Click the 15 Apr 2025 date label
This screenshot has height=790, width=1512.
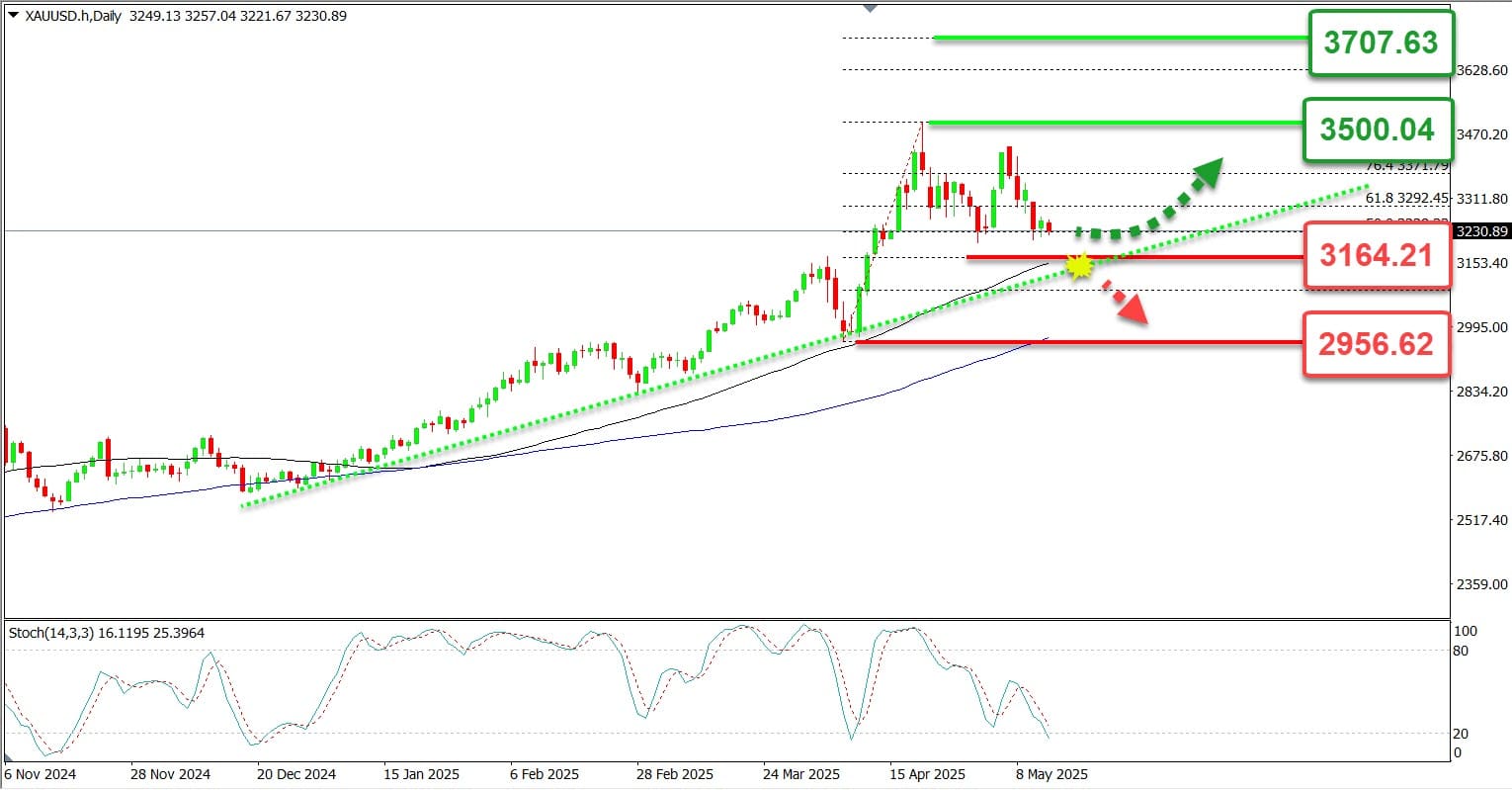pos(927,774)
